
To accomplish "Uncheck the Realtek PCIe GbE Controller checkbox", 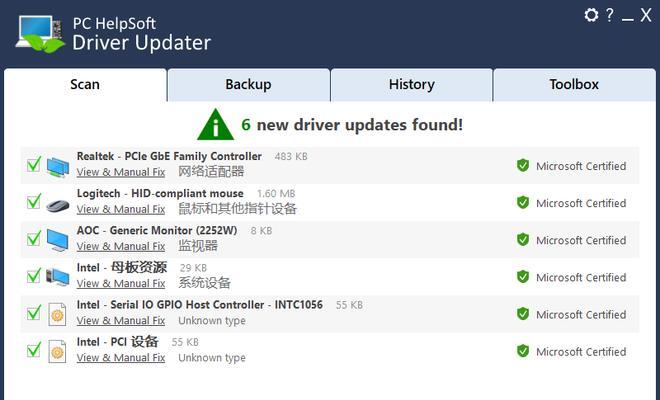I will [34, 164].
